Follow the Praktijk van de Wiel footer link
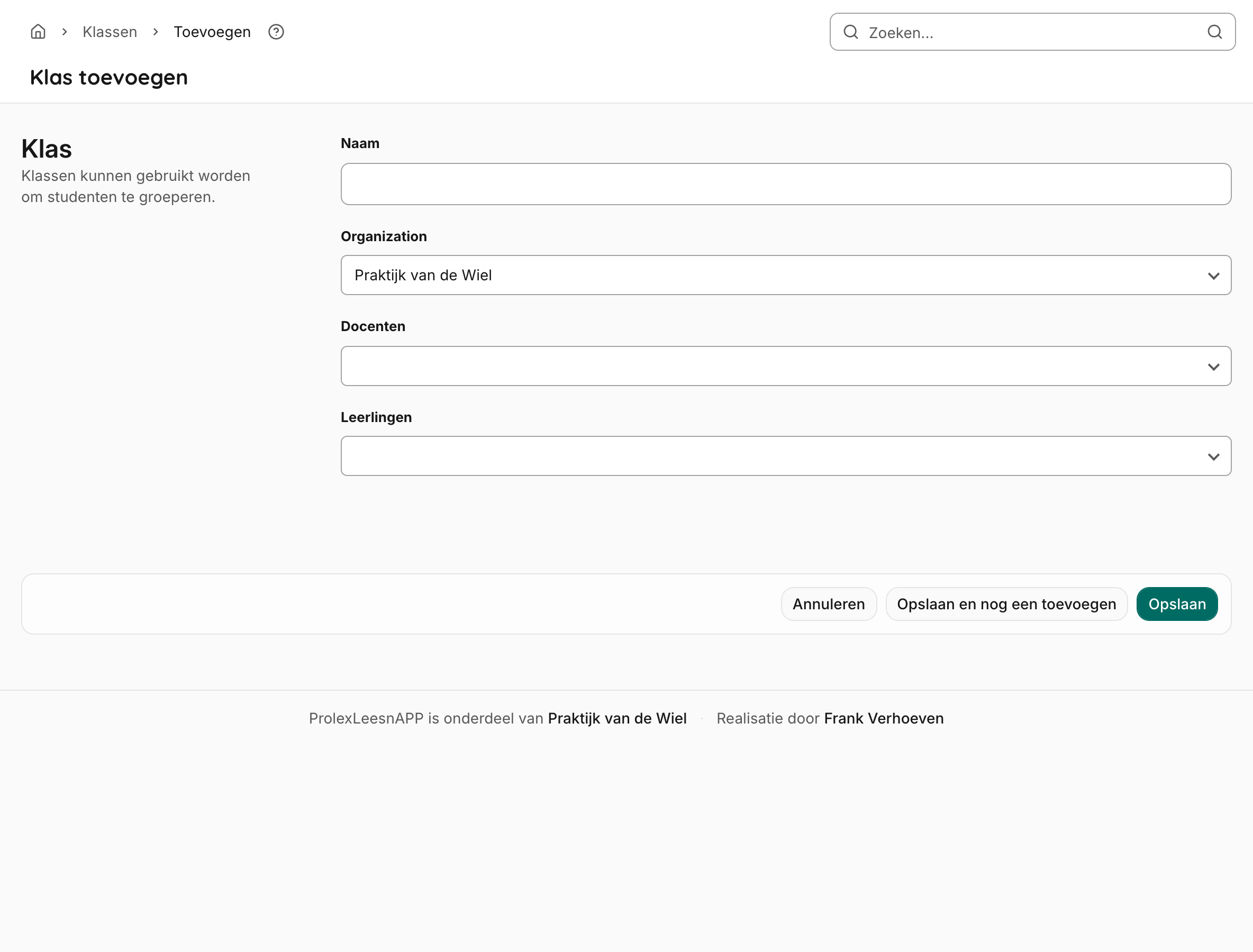1253x952 pixels. (x=617, y=719)
